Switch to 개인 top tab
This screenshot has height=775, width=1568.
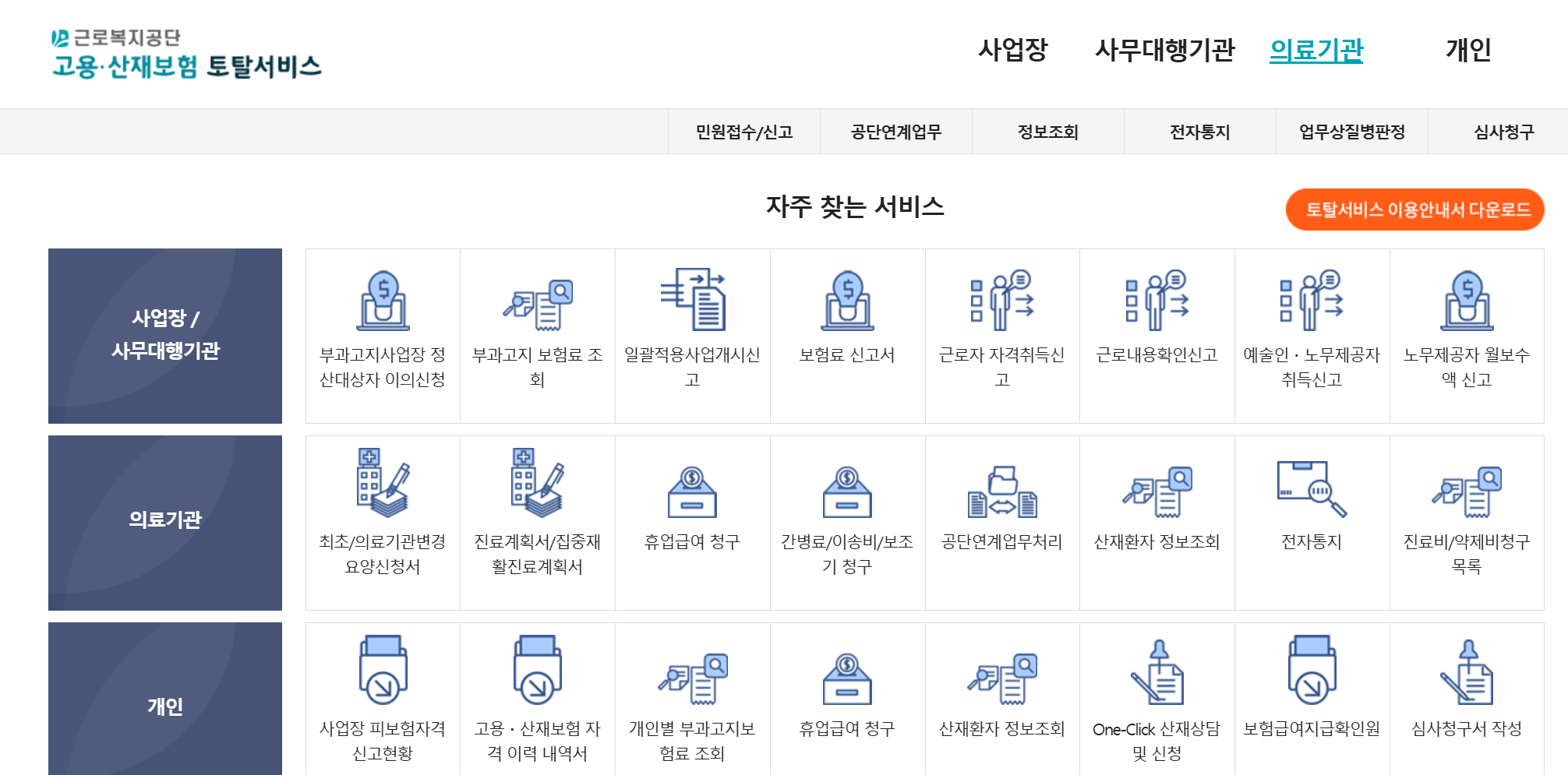(x=1468, y=50)
